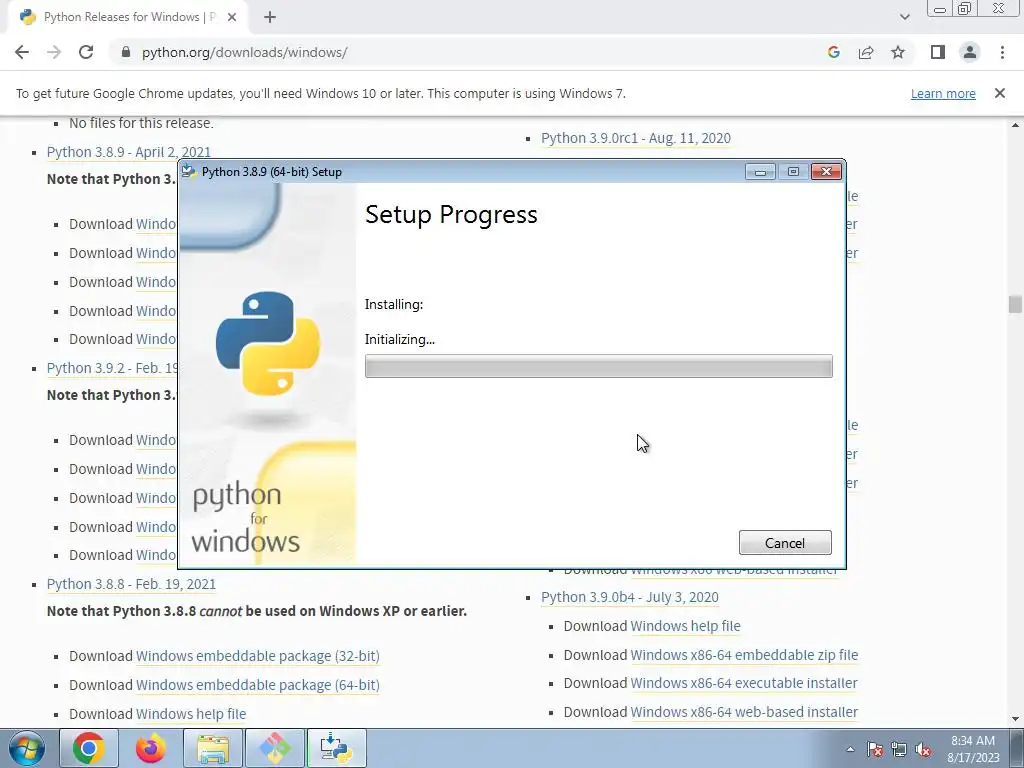Screen dimensions: 1024x768
Task: View site info padlock icon
Action: coord(126,52)
